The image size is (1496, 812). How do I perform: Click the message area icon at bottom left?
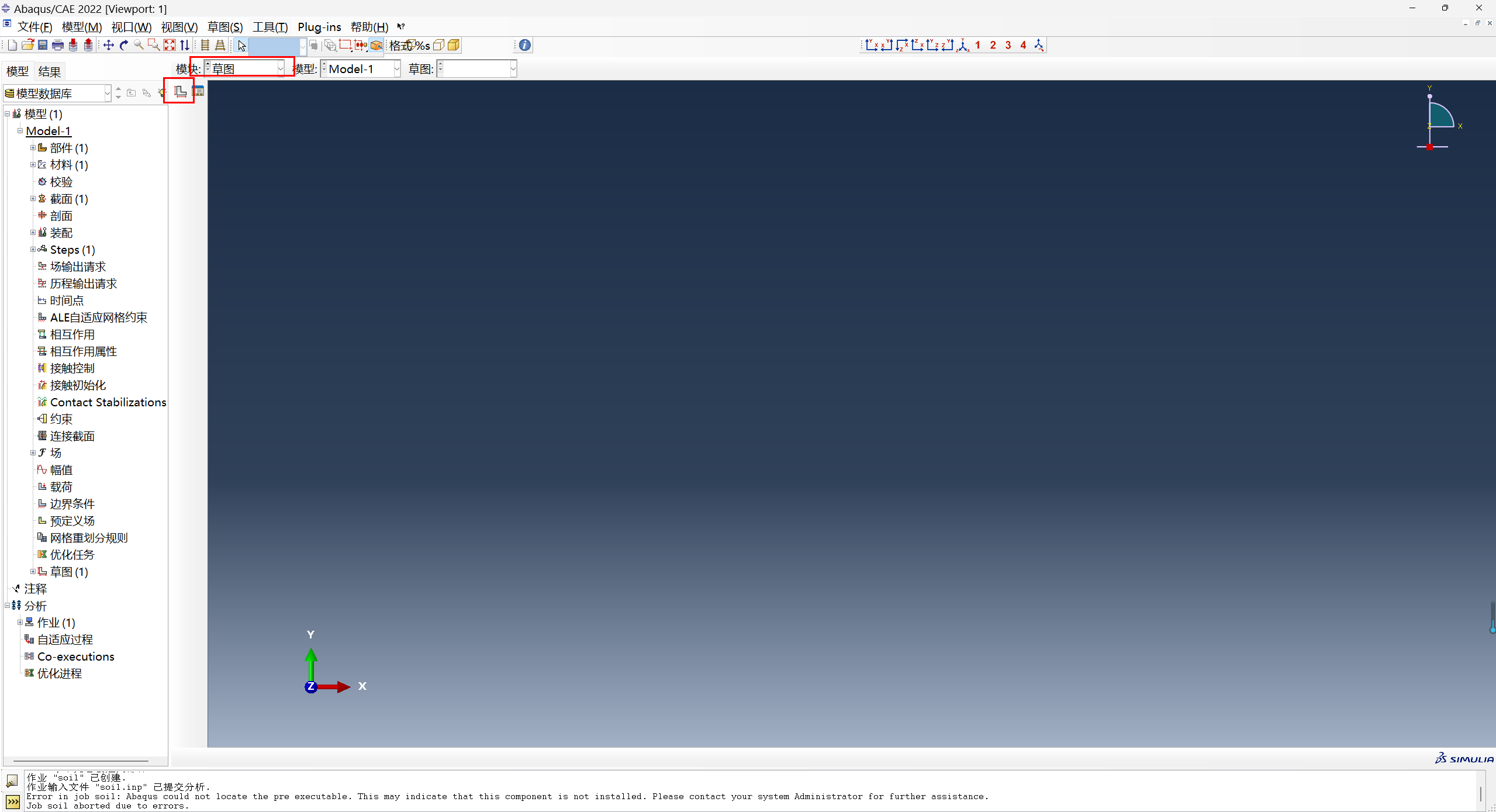pos(12,781)
